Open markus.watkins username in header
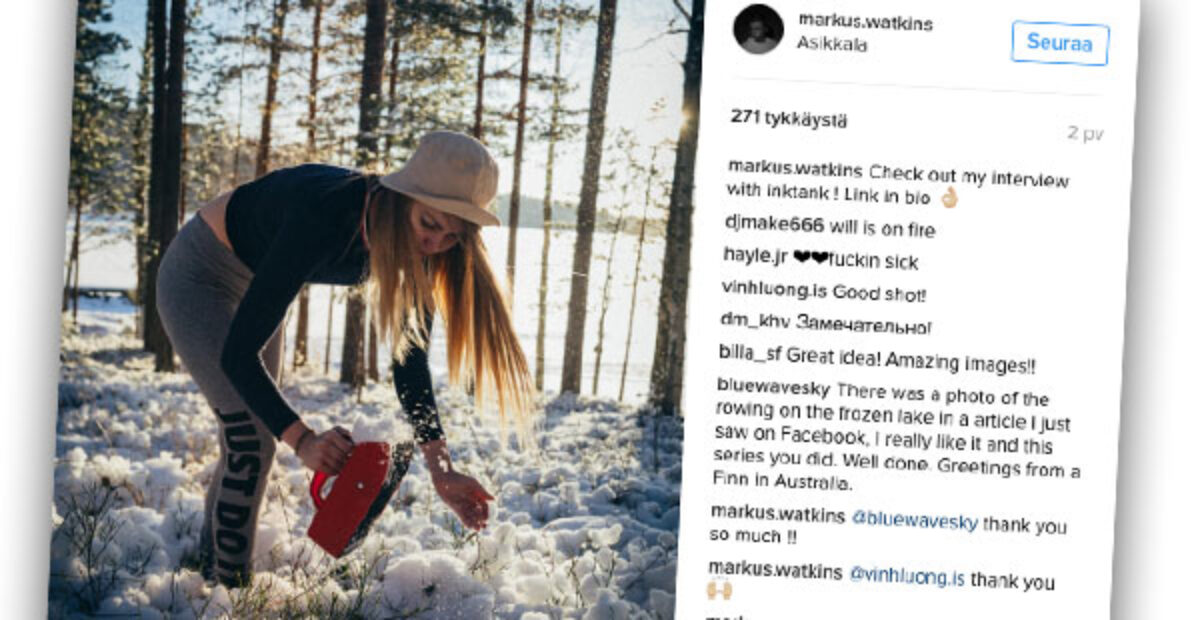 865,22
